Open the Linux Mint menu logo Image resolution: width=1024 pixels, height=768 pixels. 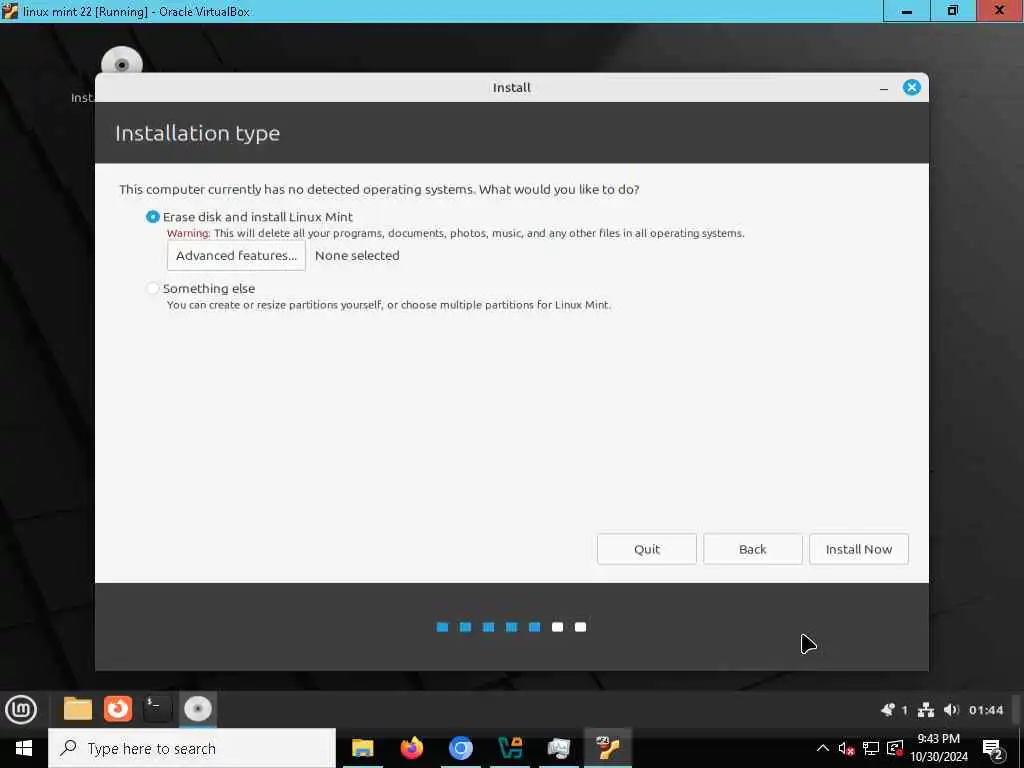[21, 709]
